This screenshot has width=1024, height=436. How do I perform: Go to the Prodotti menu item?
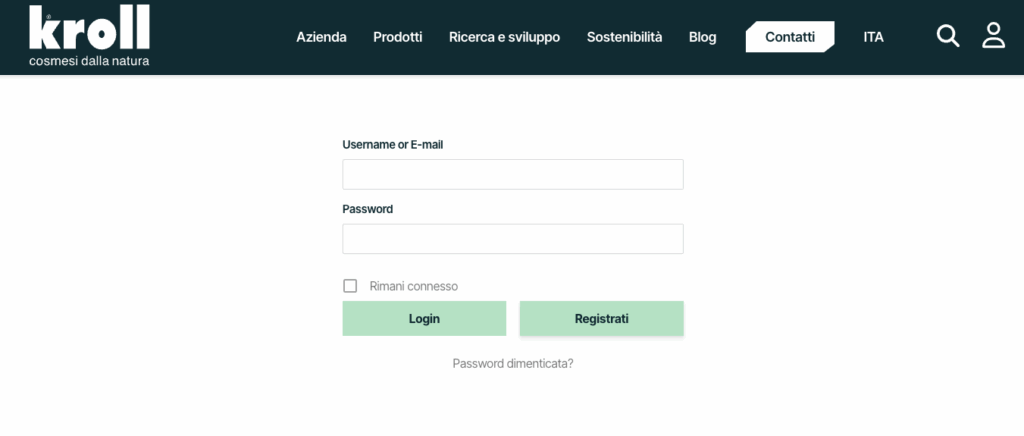click(397, 37)
